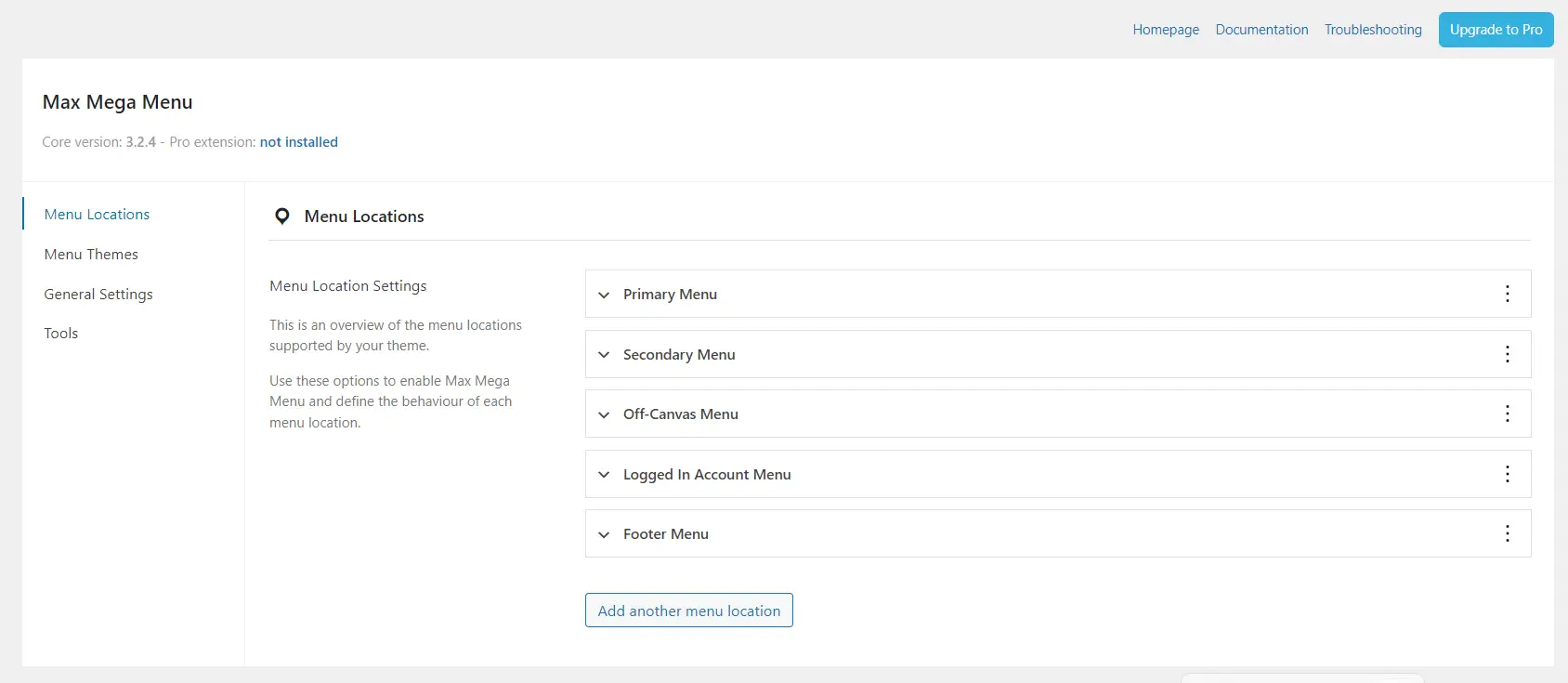Expand the Logged In Account Menu chevron
Screen dimensions: 1568x683
604,475
